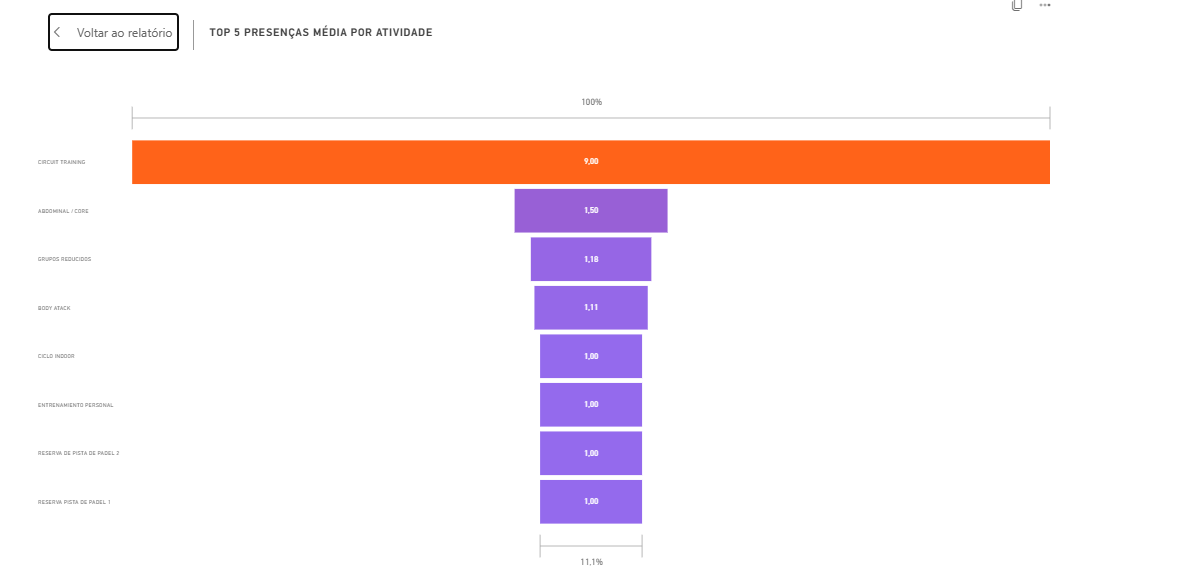This screenshot has height=575, width=1191.
Task: Click the copy visual icon
Action: click(x=1017, y=5)
